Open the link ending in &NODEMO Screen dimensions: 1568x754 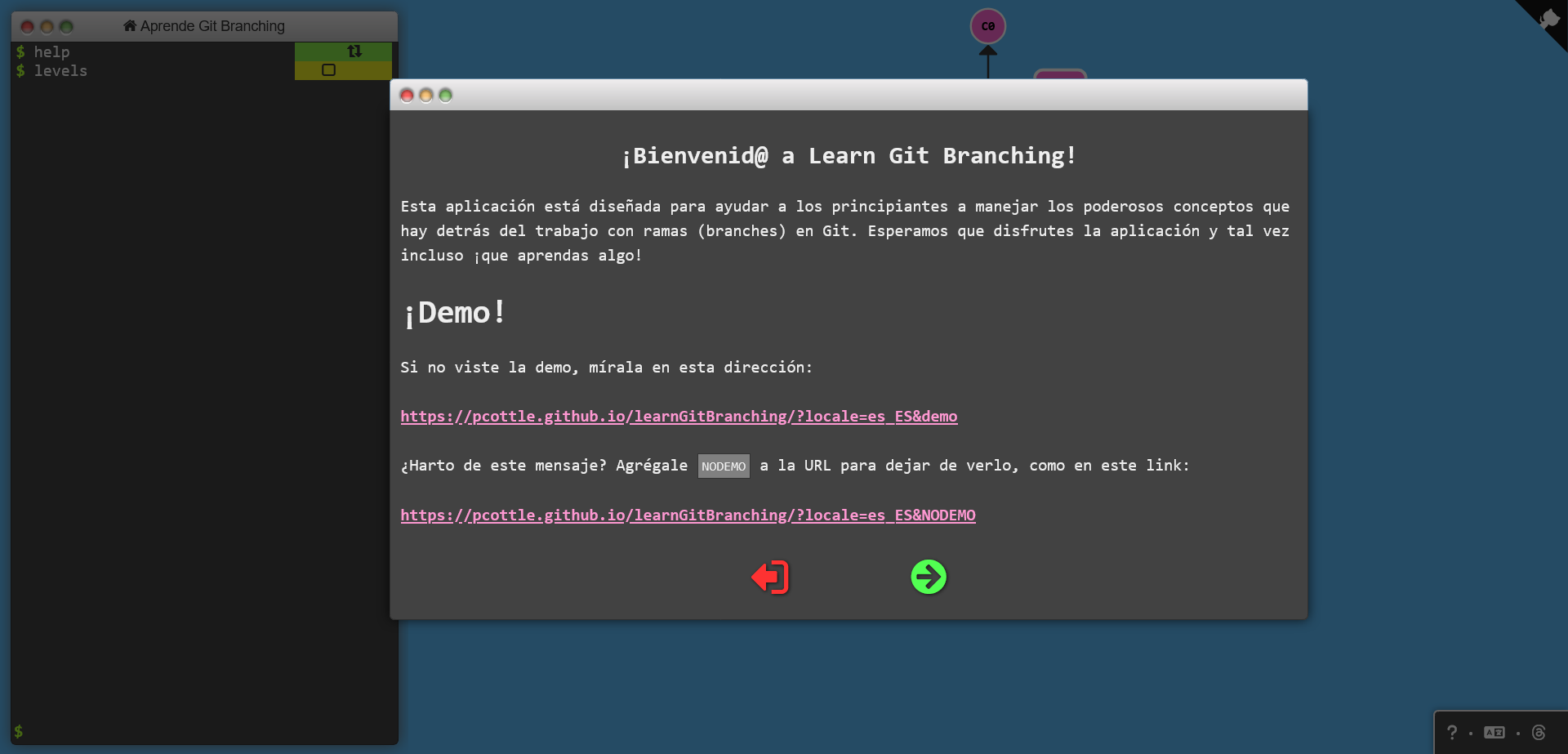coord(688,515)
